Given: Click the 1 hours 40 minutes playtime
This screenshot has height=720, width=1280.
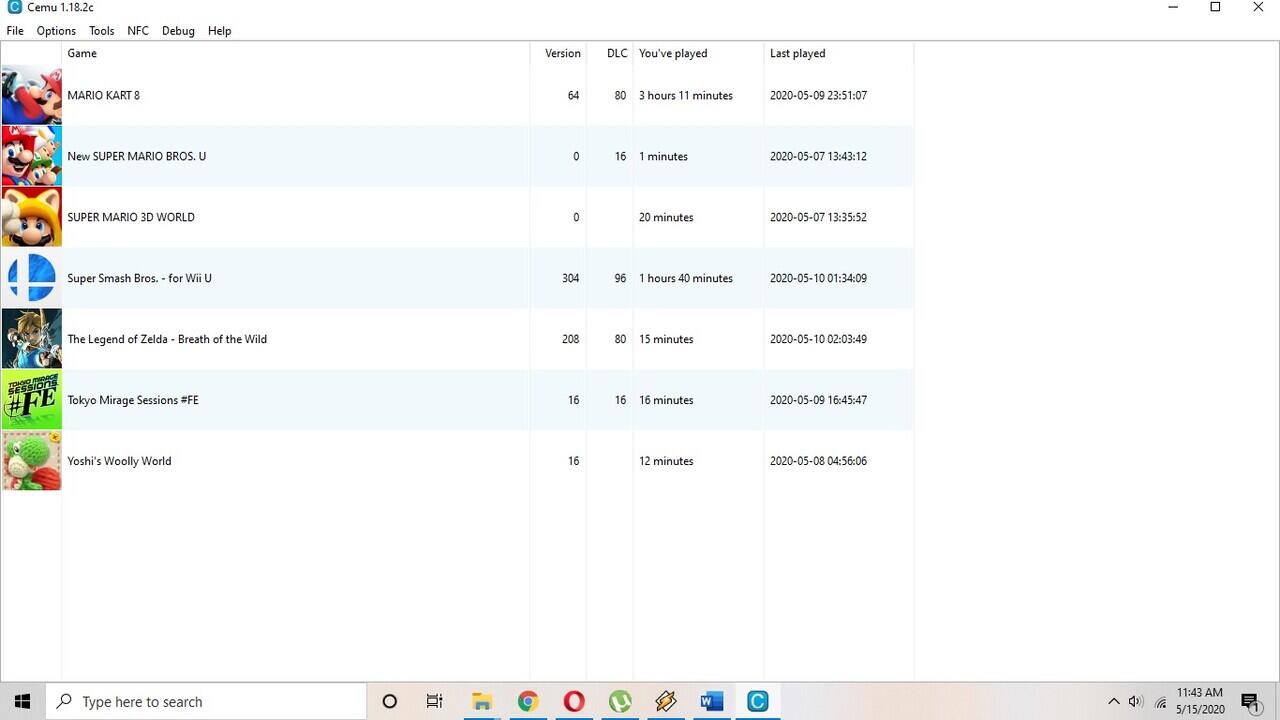Looking at the screenshot, I should coord(686,279).
